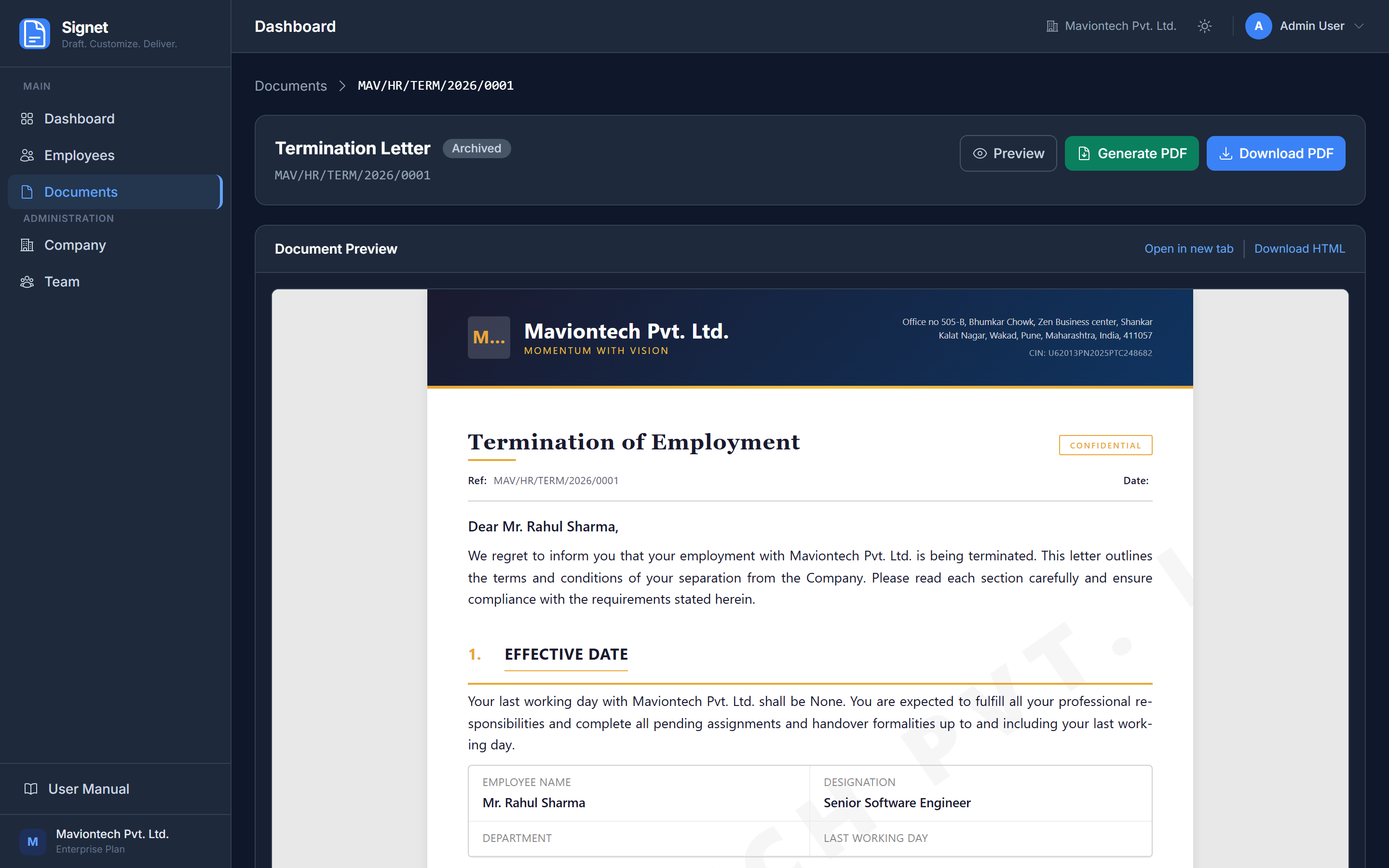Toggle the light/dark theme sun icon

tap(1204, 26)
